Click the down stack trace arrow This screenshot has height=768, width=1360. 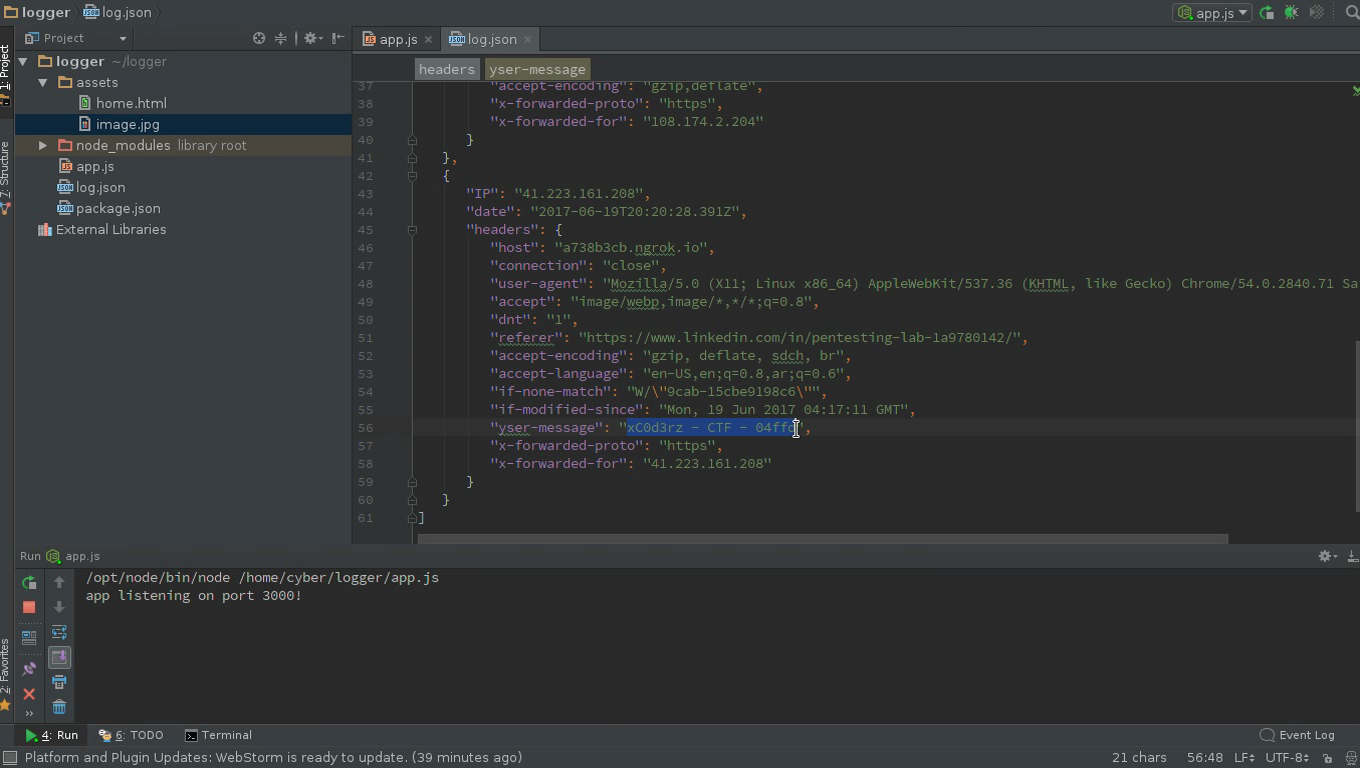(x=59, y=607)
